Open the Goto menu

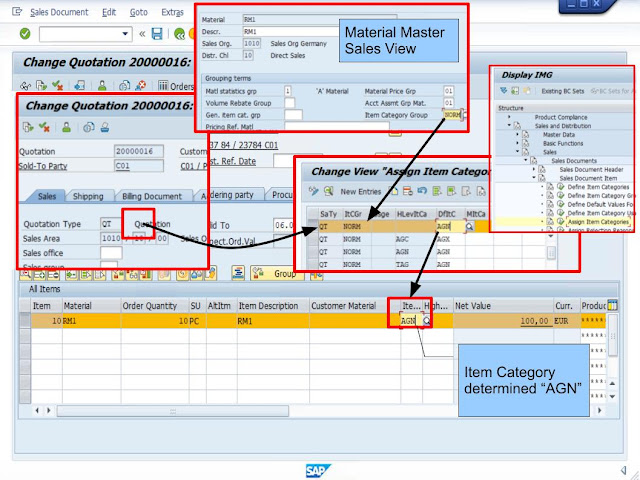139,12
